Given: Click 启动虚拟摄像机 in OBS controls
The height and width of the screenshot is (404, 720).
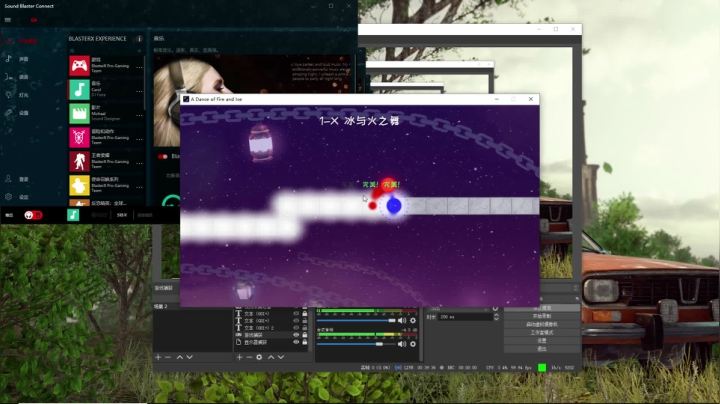Looking at the screenshot, I should 542,325.
